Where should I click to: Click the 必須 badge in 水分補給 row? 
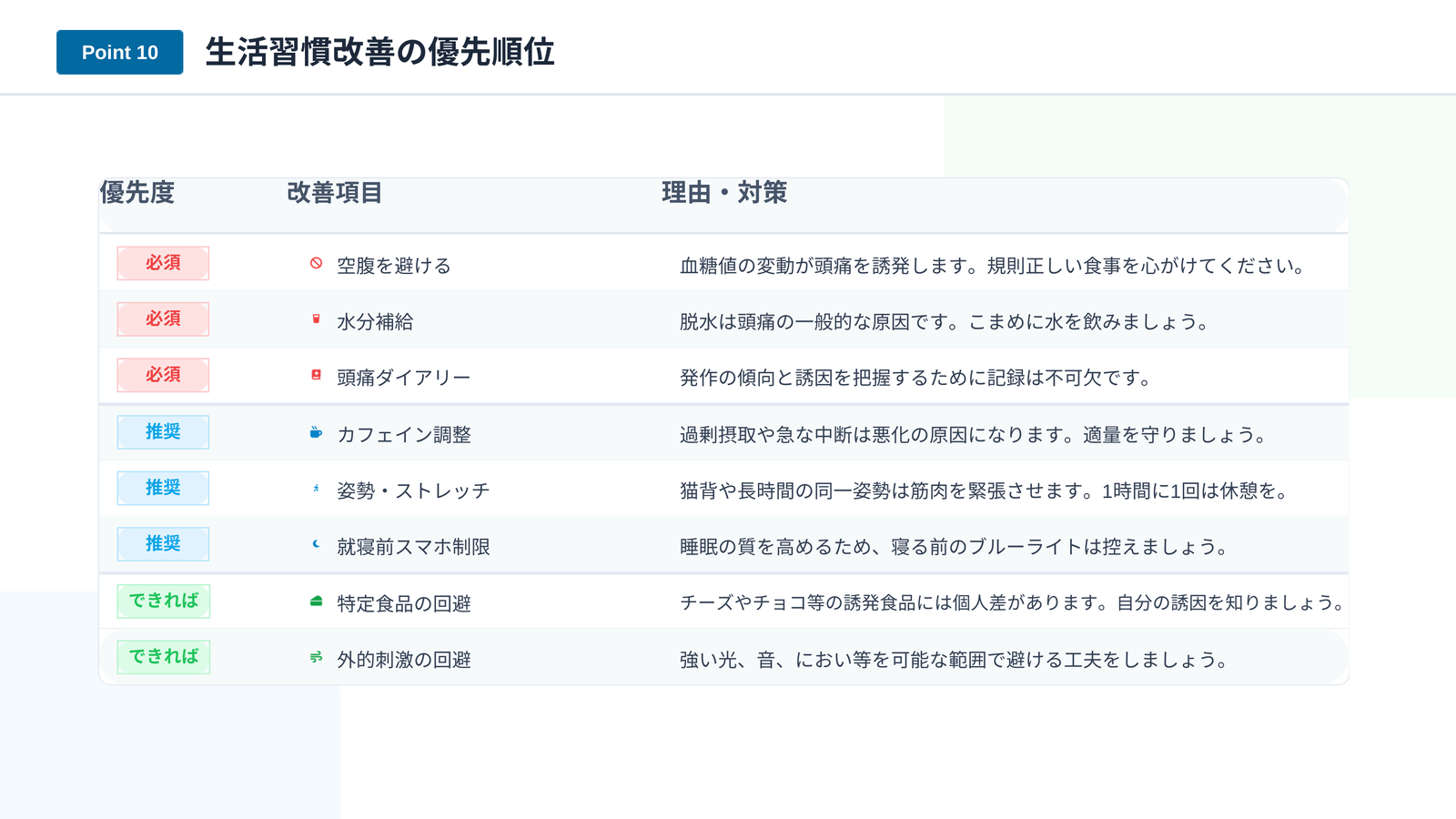tap(163, 319)
